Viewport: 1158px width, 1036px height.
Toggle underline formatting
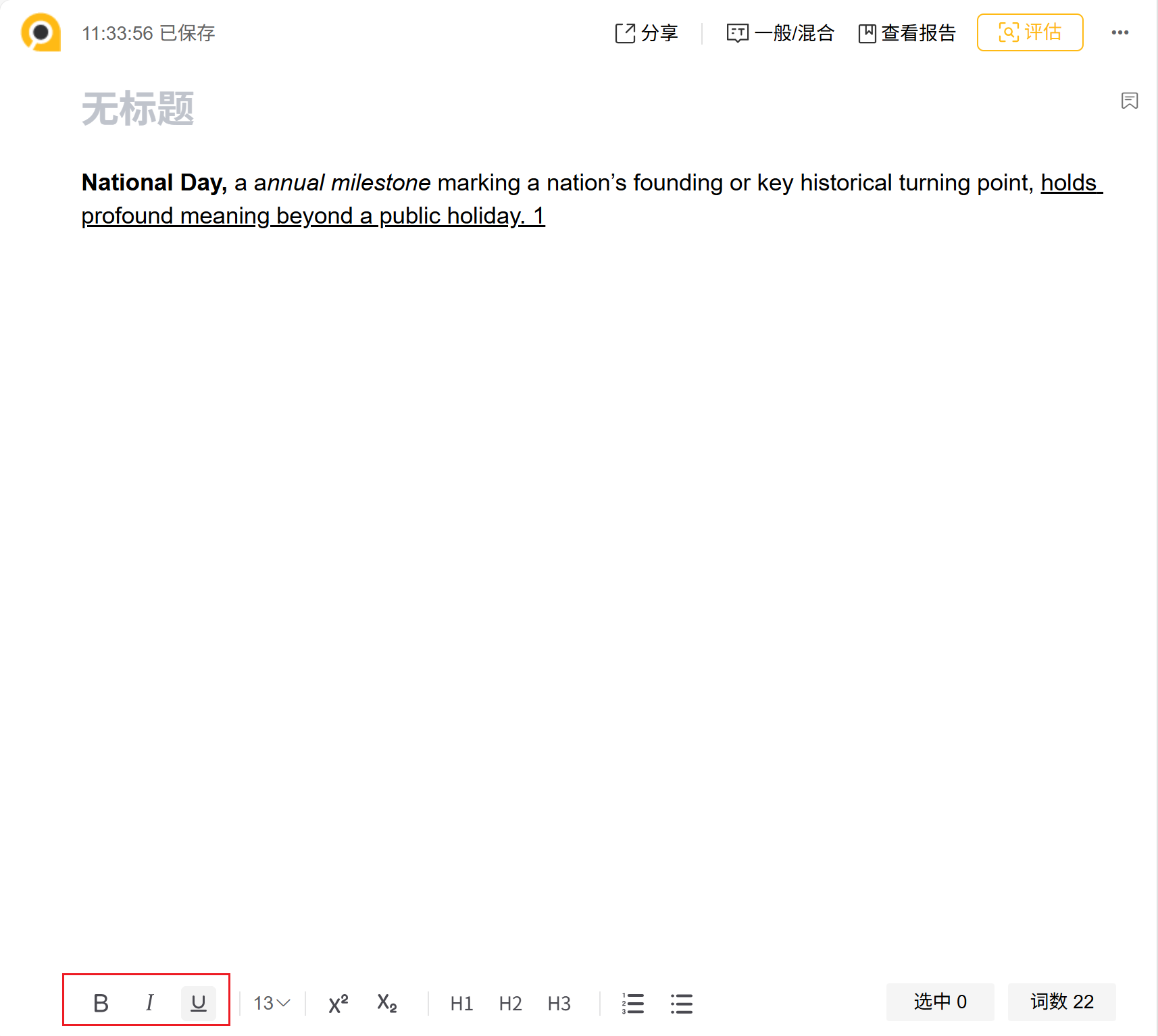pos(198,1003)
